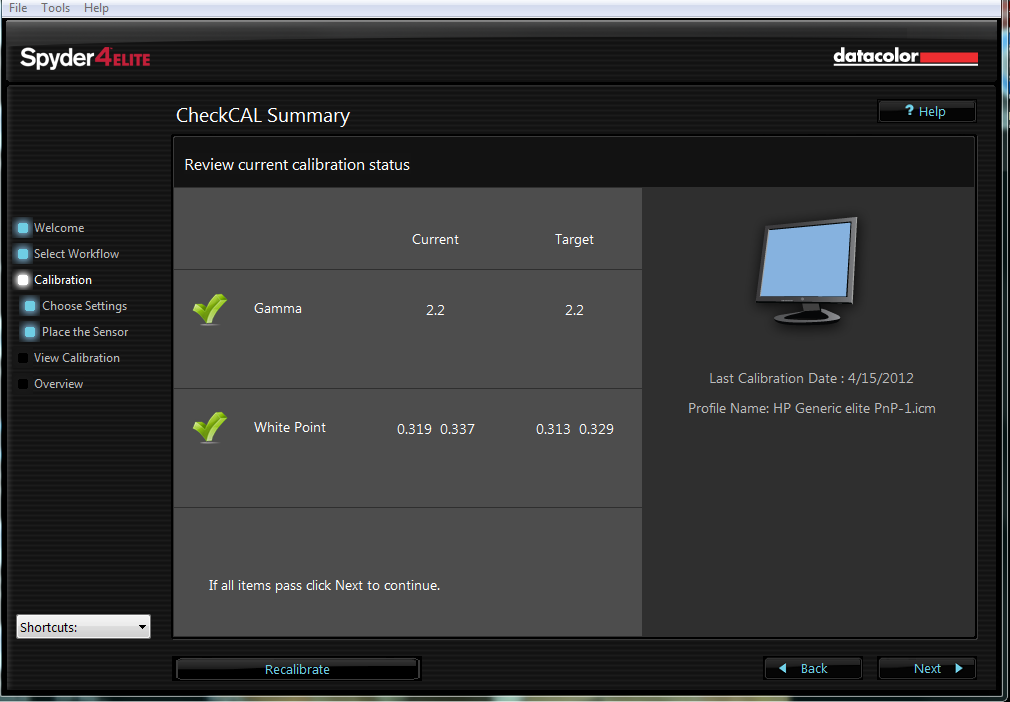Go to the Overview step

pyautogui.click(x=59, y=384)
